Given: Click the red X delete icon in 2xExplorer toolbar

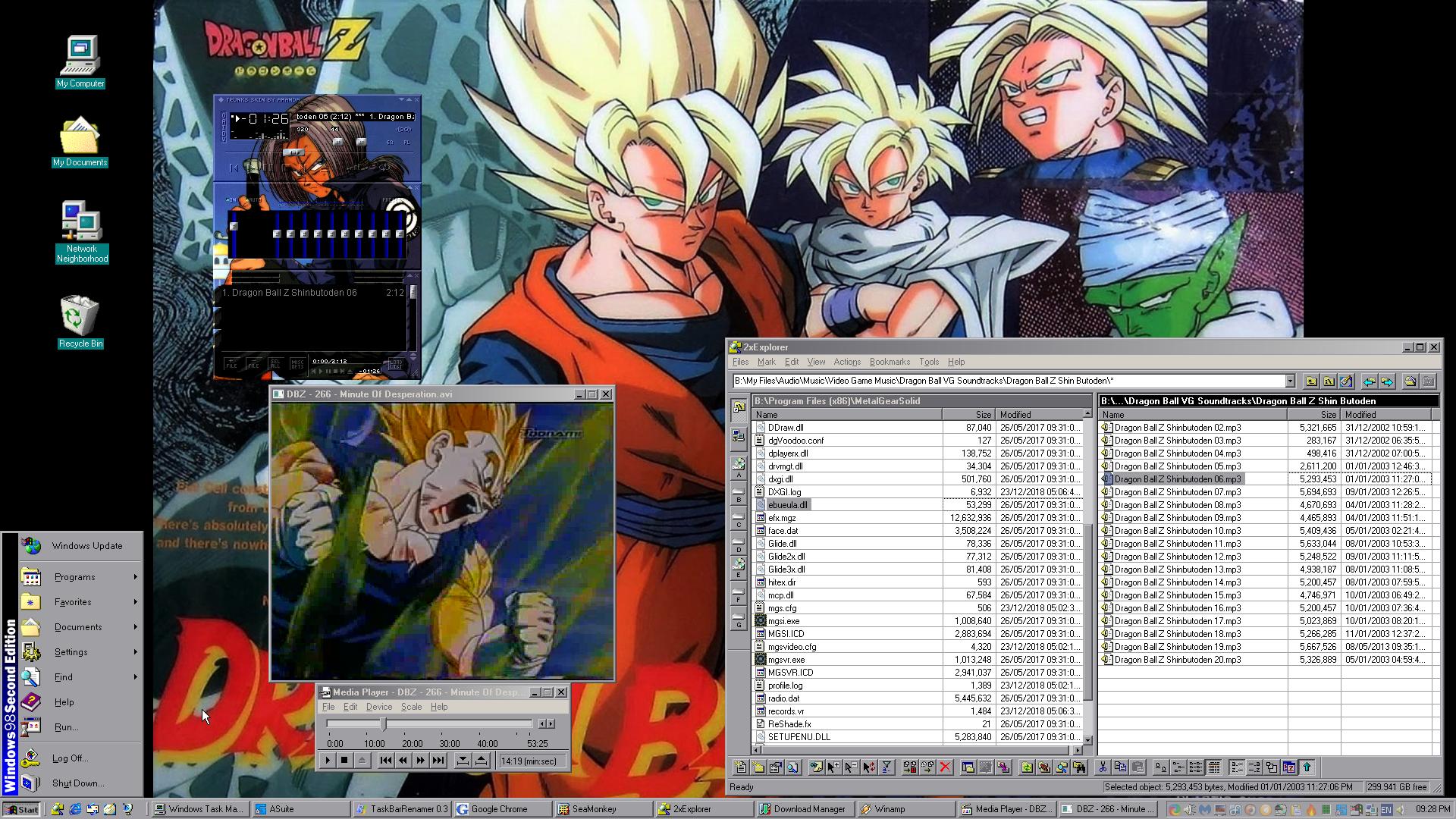Looking at the screenshot, I should click(x=945, y=767).
